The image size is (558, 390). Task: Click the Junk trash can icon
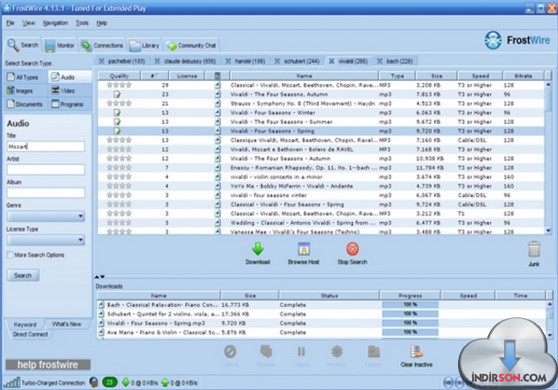pos(534,249)
